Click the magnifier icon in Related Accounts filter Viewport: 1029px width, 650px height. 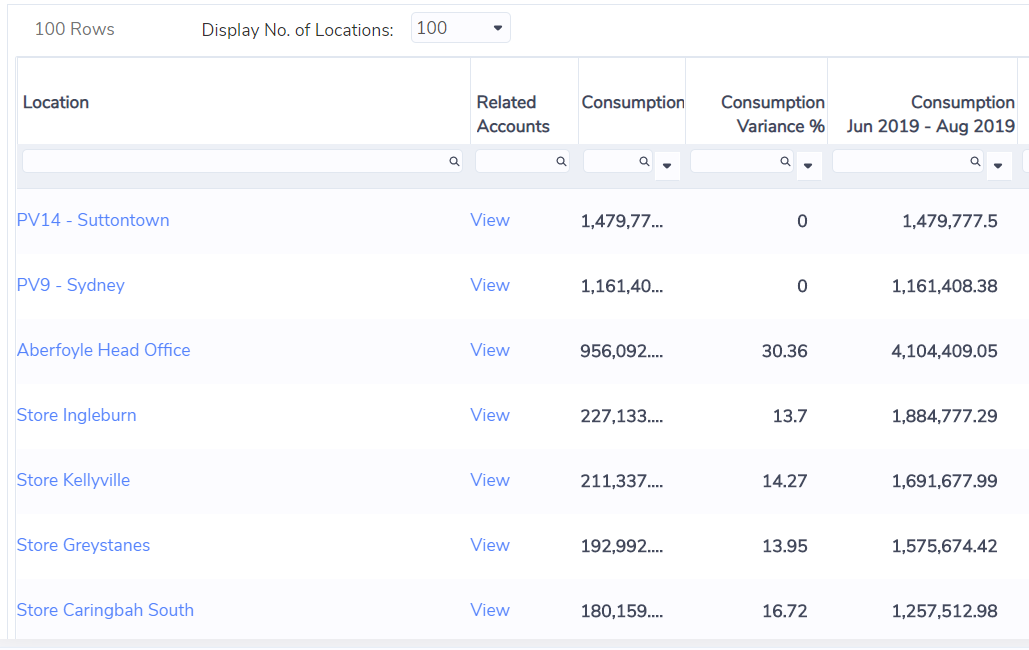[x=561, y=162]
